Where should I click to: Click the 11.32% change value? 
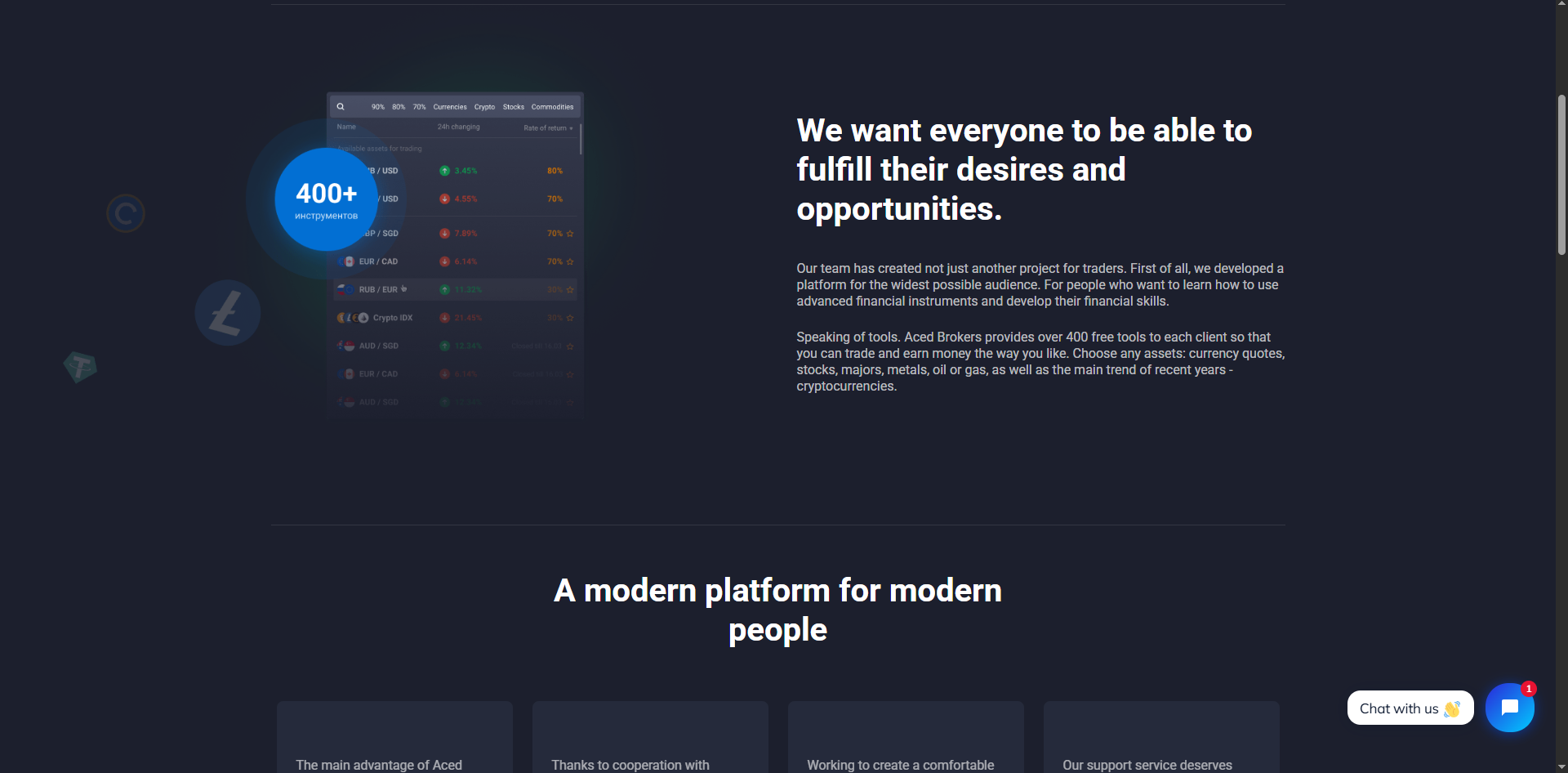coord(468,290)
